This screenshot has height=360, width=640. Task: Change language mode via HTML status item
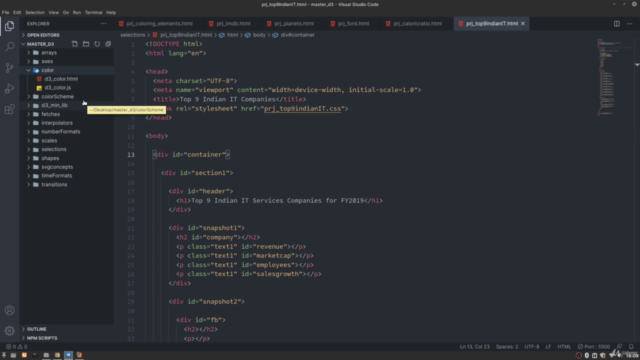(x=564, y=347)
